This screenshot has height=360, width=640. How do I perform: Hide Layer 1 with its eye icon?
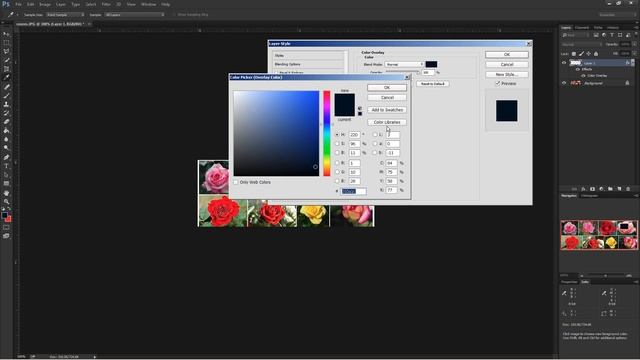click(564, 63)
